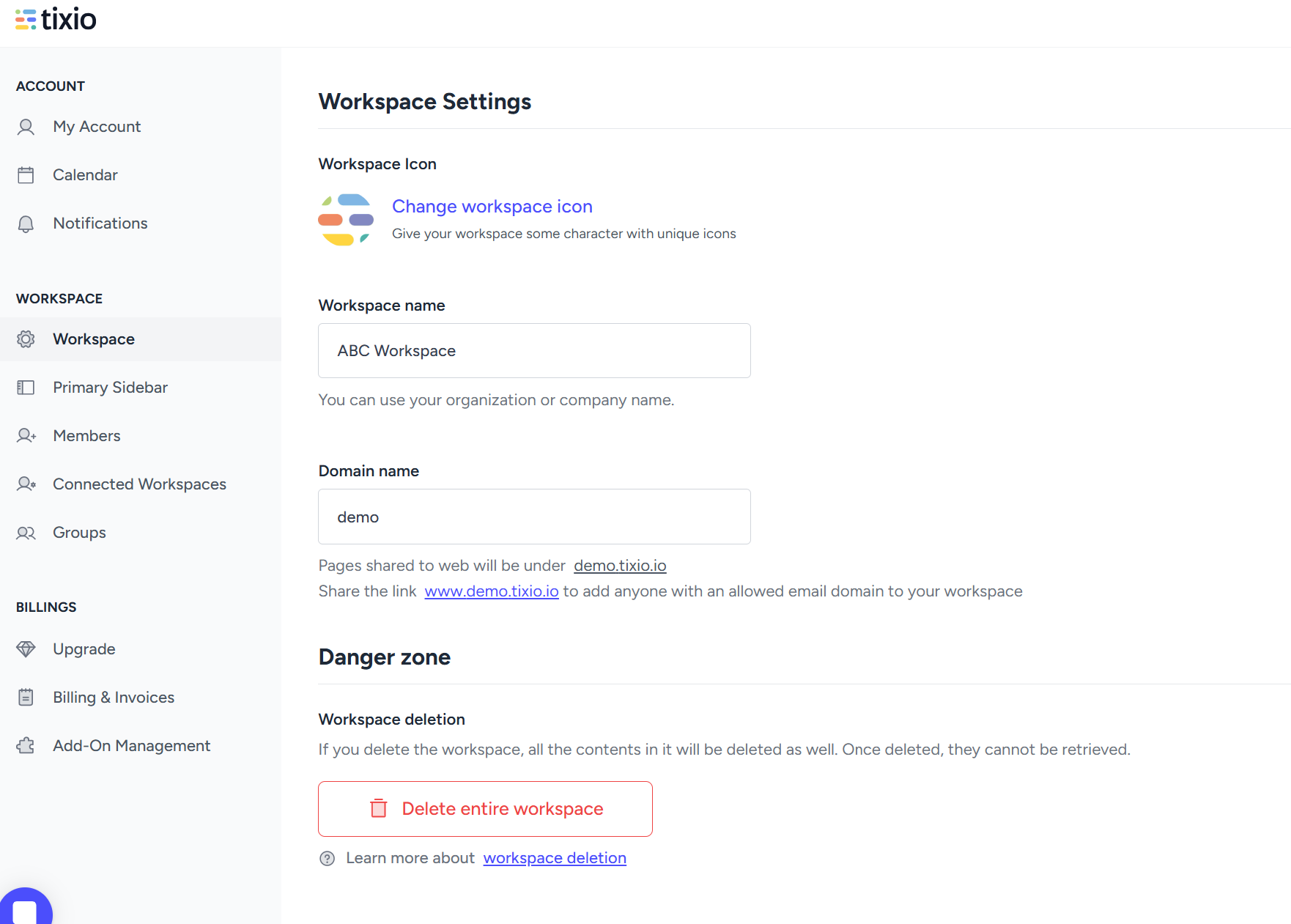The image size is (1291, 924).
Task: Open Billing & Invoices page
Action: 114,698
